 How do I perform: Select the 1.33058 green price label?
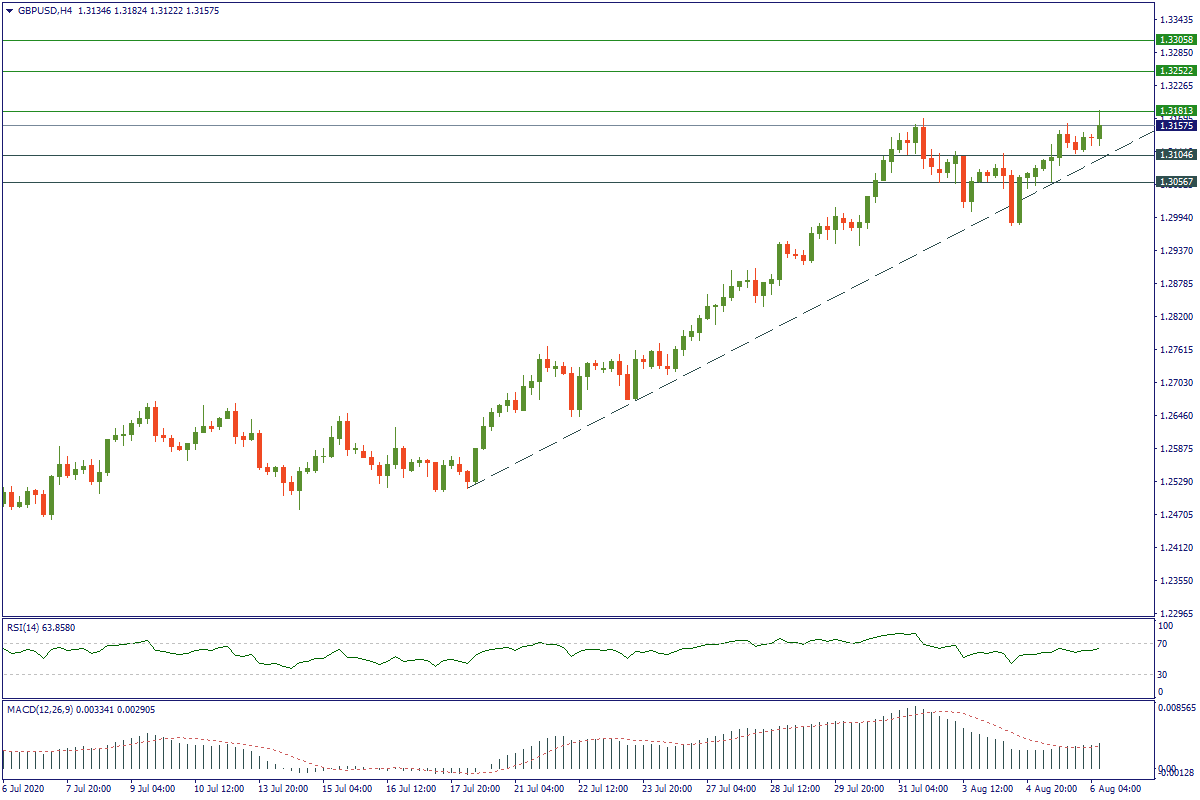click(1175, 40)
